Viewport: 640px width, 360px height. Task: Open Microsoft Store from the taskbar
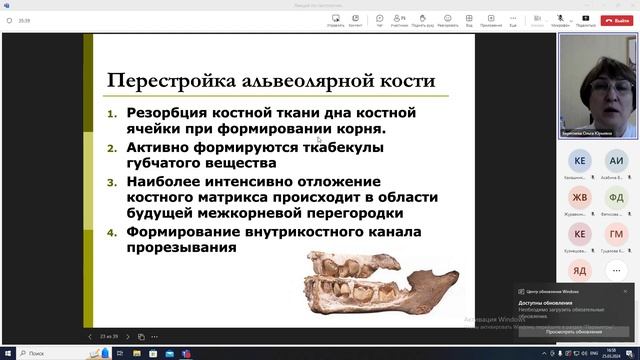(x=153, y=353)
